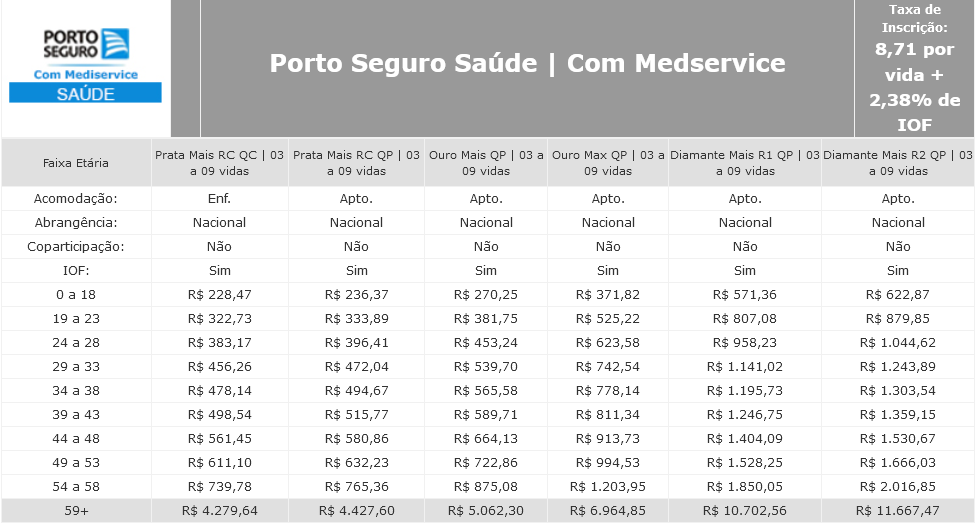
Task: Select the Ouro Mais QP column header
Action: 486,163
